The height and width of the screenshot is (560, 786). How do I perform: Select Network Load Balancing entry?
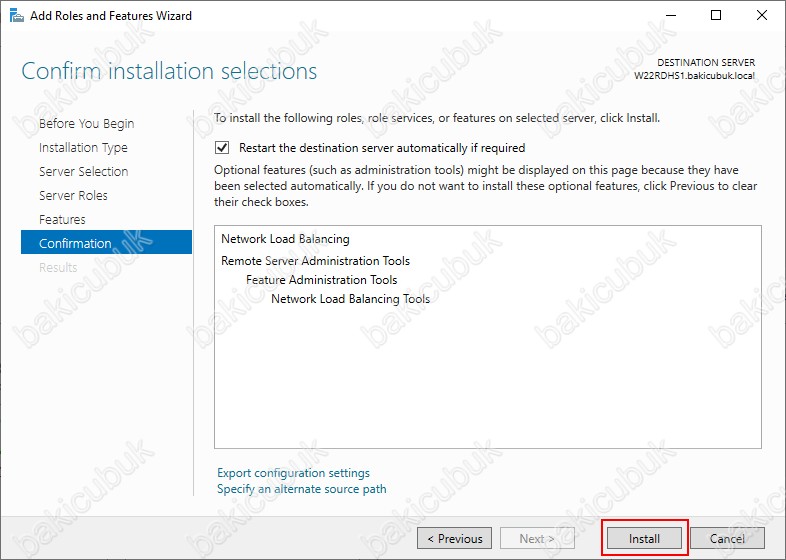[x=285, y=239]
